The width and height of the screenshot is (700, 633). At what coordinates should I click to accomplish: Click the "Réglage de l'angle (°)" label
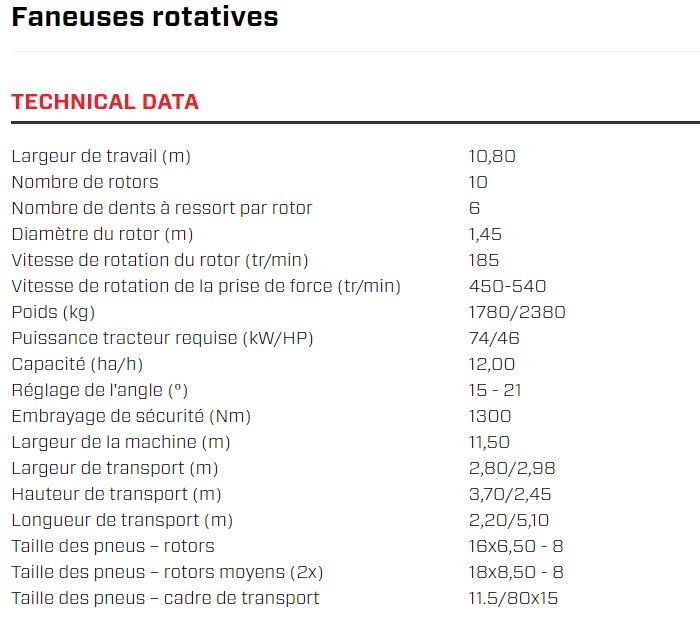99,390
